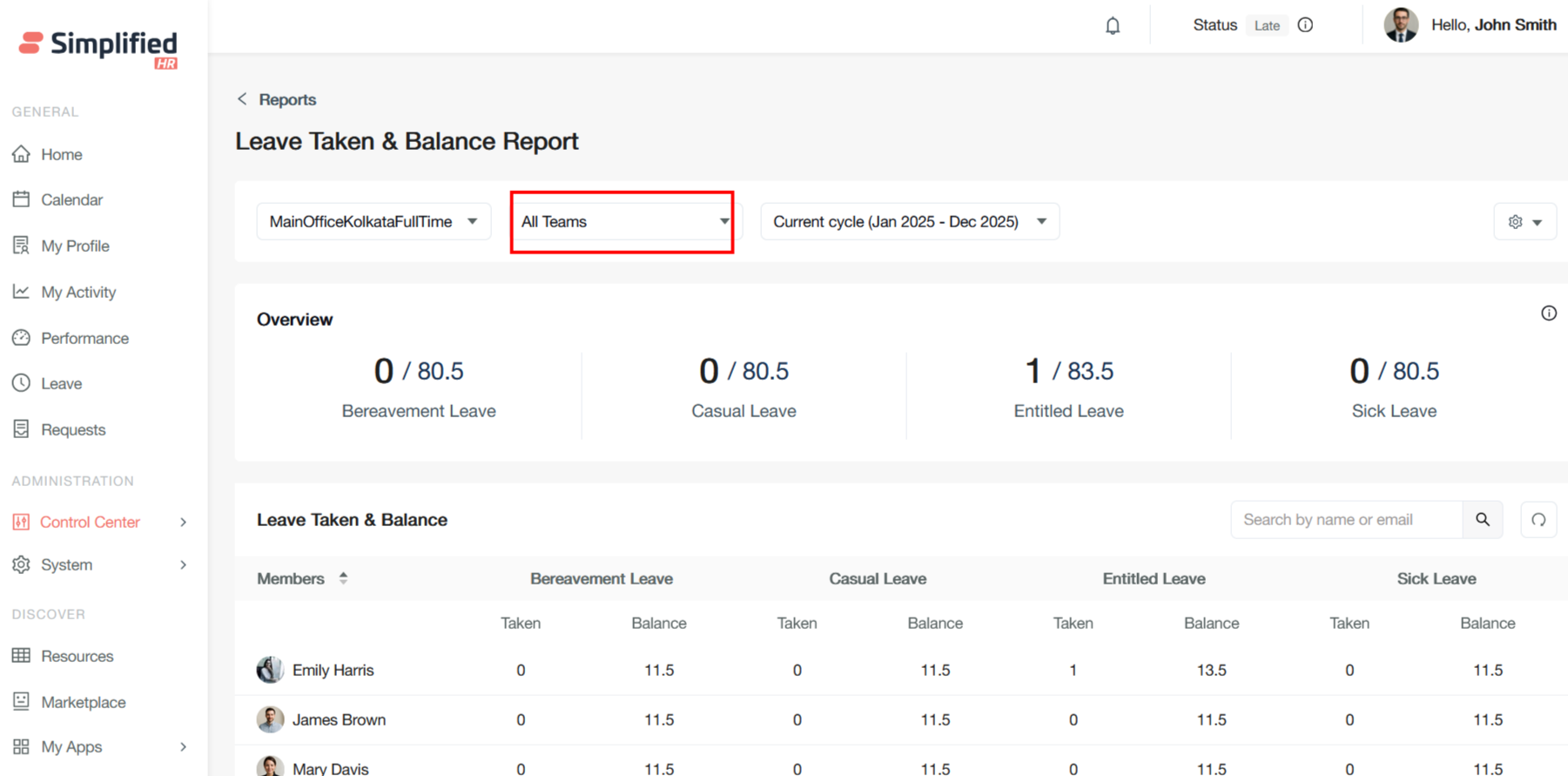Sort table by Members column
1568x776 pixels.
[343, 578]
